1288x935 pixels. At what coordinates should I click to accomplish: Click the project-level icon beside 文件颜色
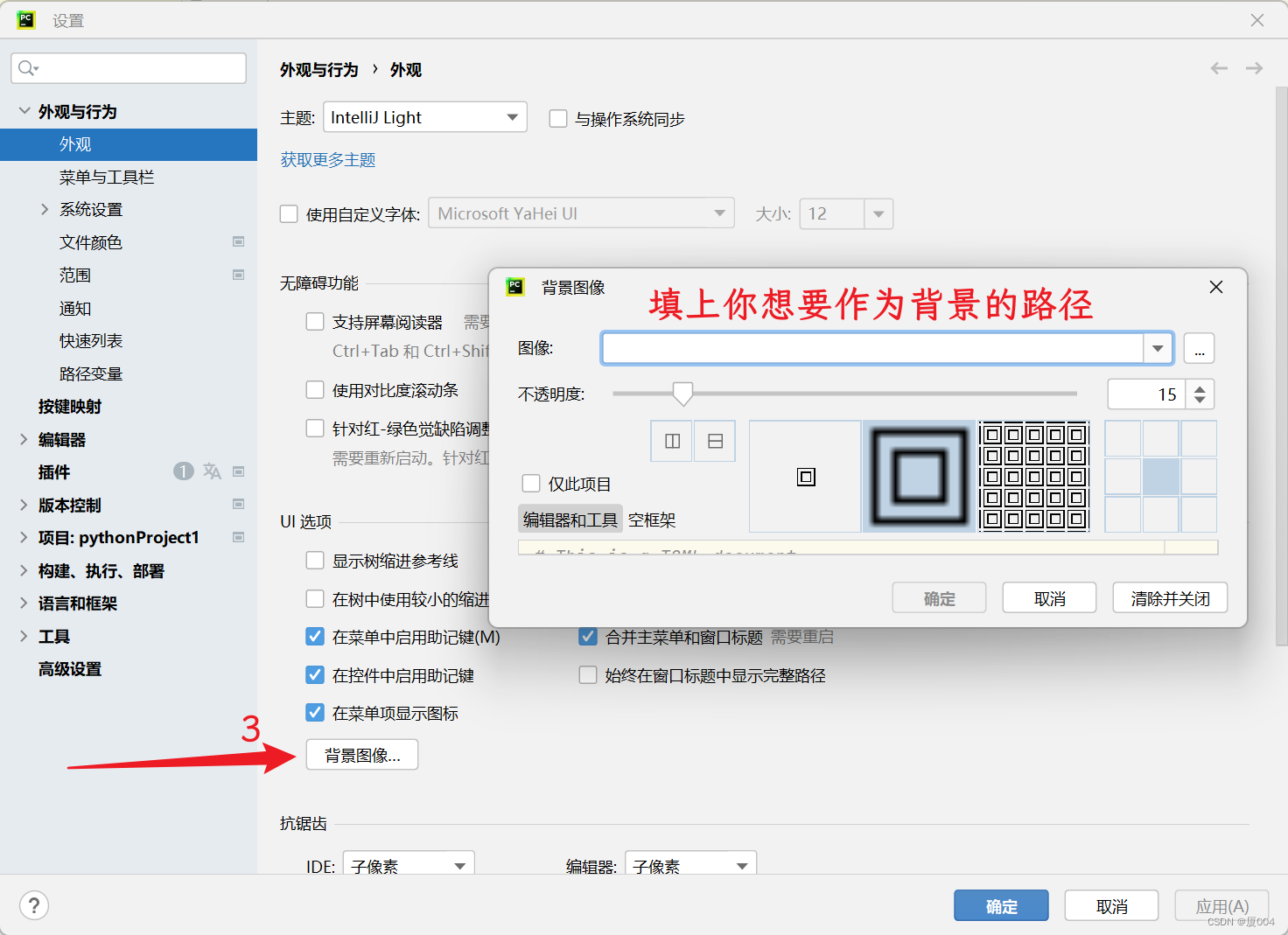tap(238, 241)
